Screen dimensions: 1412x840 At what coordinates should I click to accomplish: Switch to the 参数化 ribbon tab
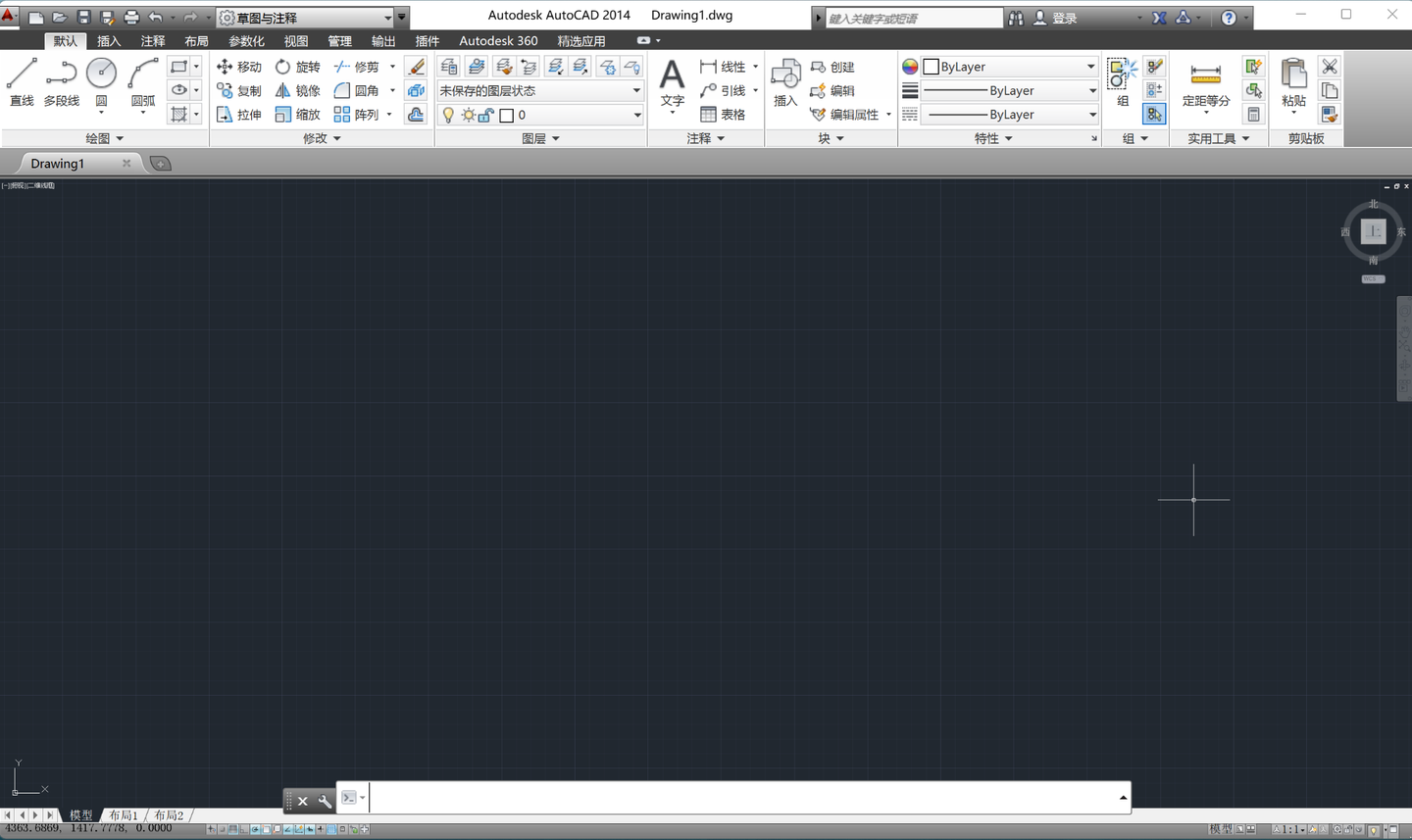(246, 41)
